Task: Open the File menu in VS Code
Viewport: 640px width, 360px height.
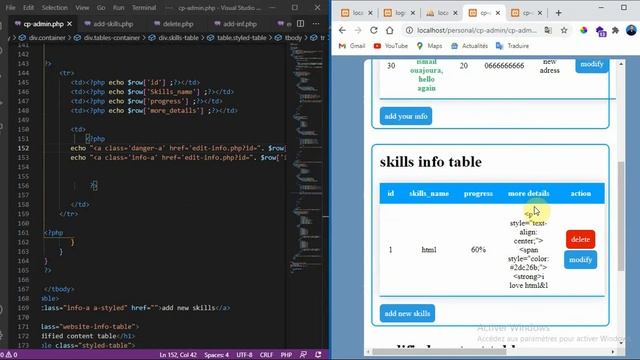Action: [11, 8]
